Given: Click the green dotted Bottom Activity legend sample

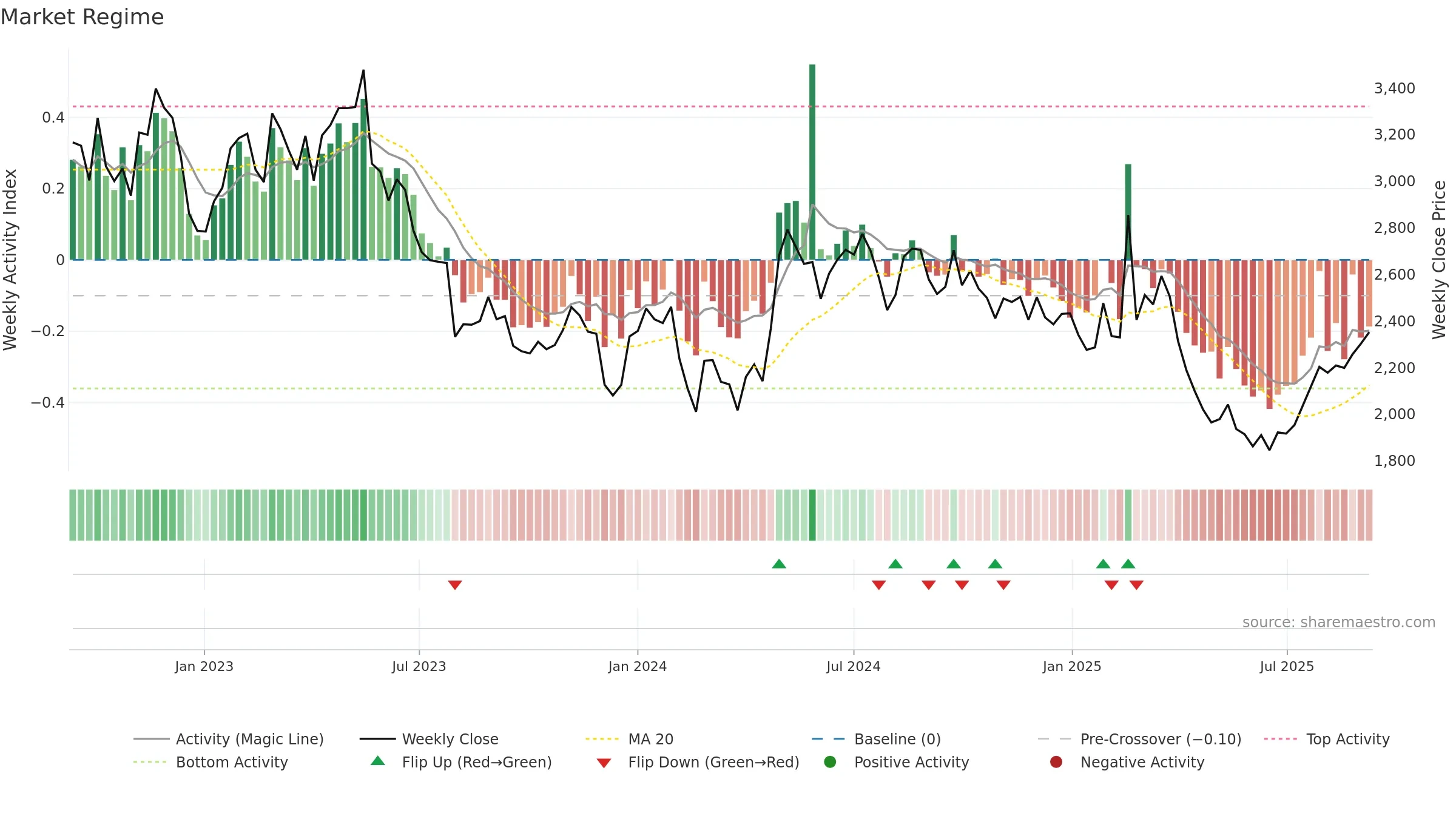Looking at the screenshot, I should [150, 762].
